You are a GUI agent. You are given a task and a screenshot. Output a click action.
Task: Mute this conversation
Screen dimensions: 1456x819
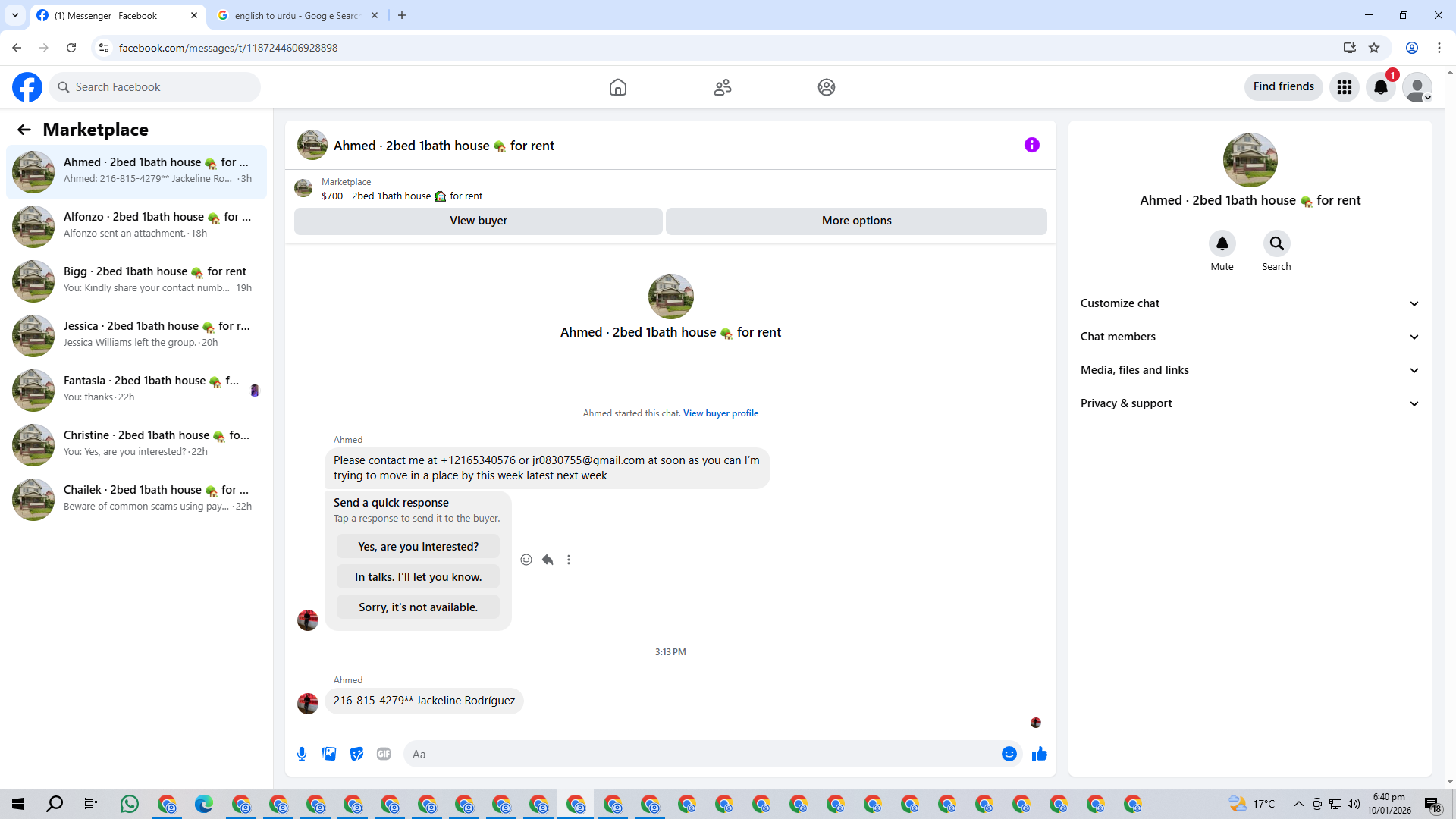(1222, 244)
